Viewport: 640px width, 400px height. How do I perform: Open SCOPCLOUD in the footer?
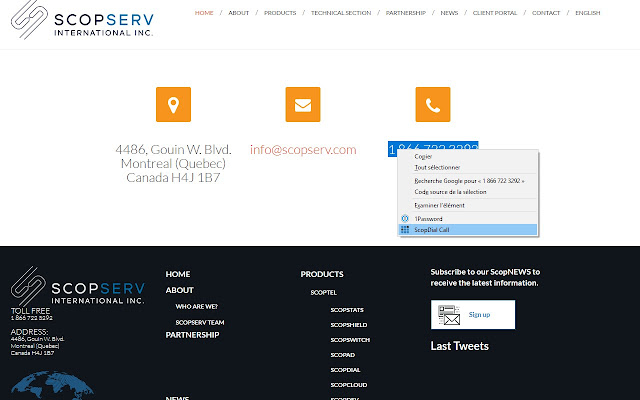[x=349, y=385]
